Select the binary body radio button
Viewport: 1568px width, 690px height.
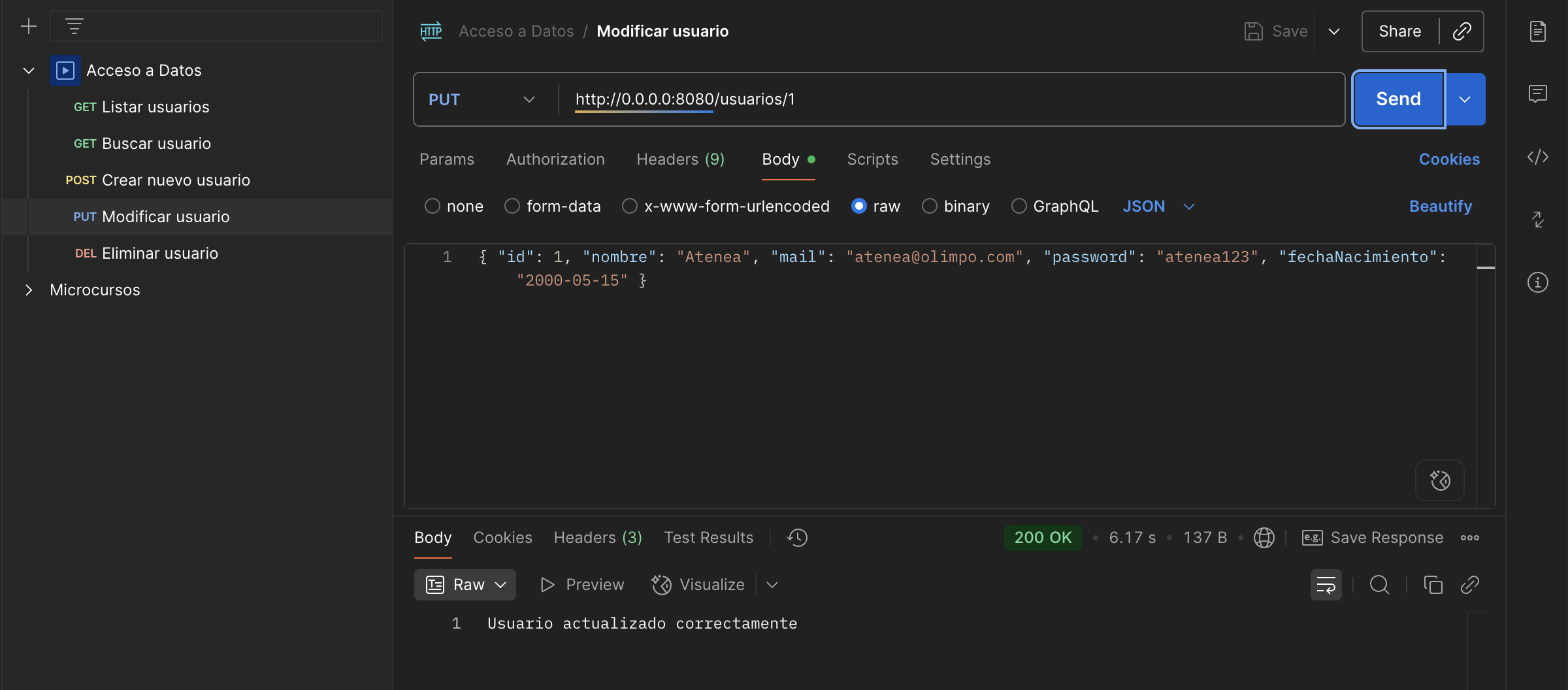coord(956,206)
